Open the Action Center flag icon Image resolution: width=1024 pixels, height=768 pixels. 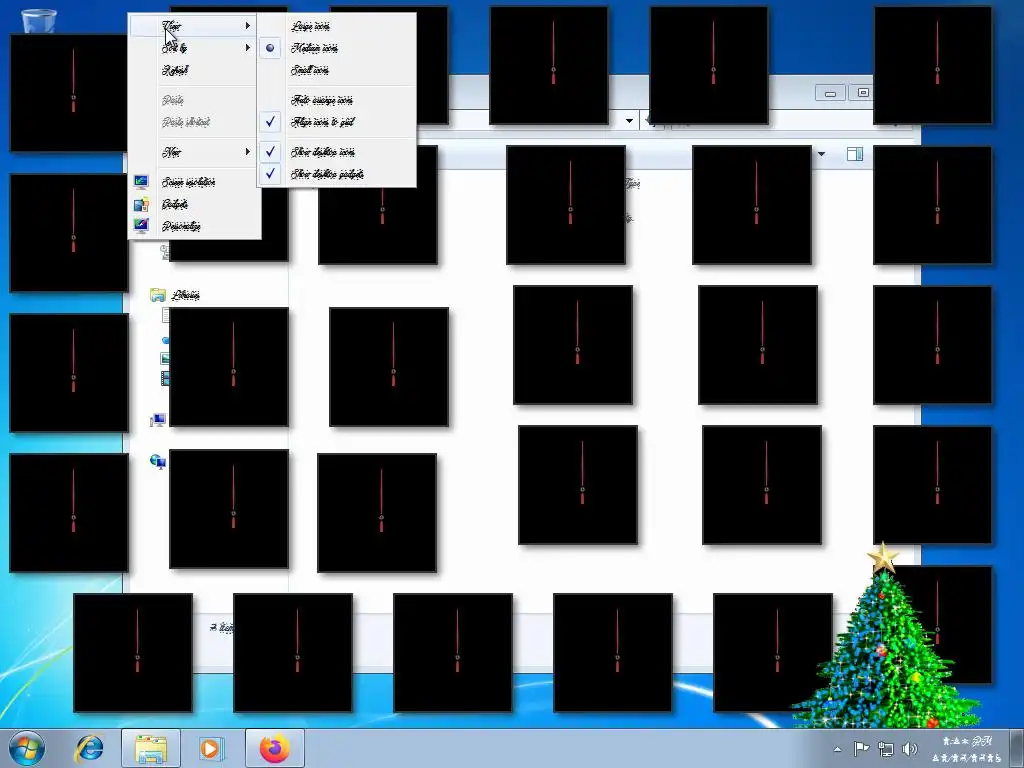pos(861,748)
